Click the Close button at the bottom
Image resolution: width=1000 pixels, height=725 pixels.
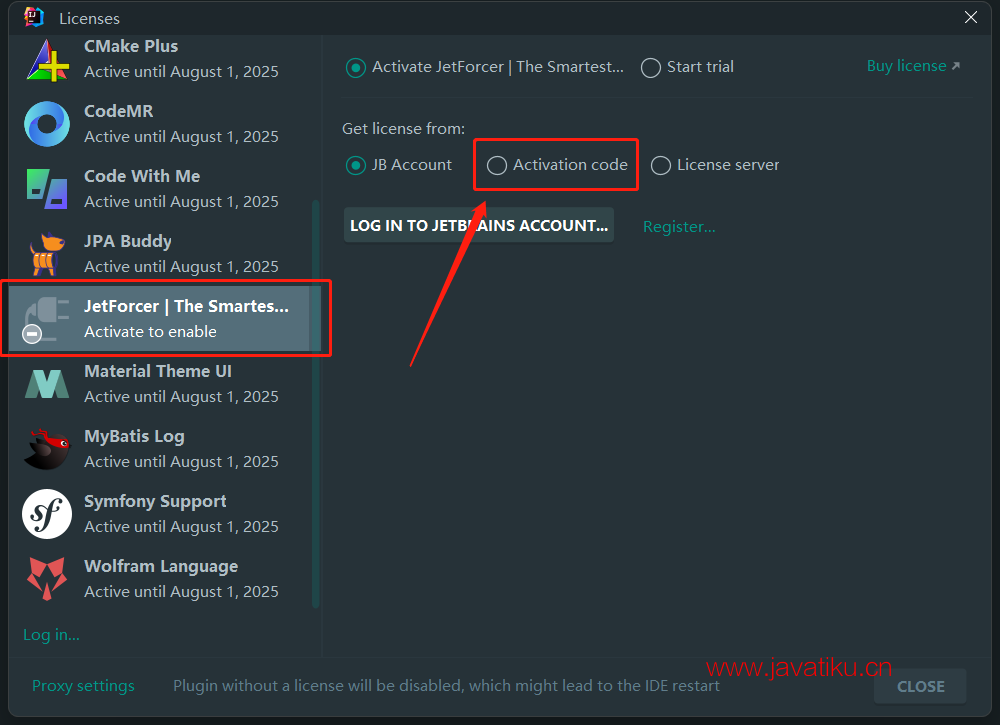click(x=920, y=686)
